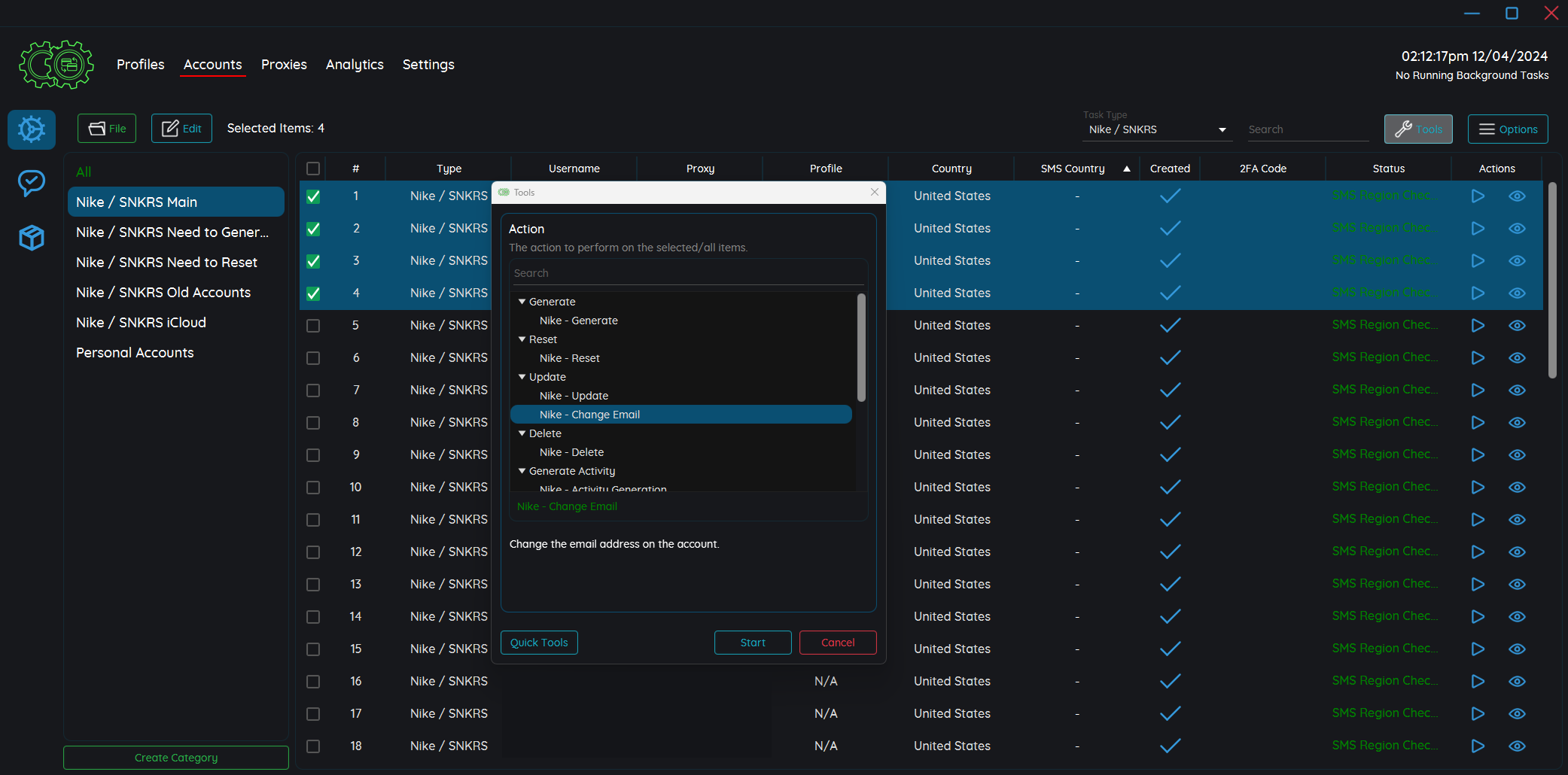The height and width of the screenshot is (775, 1568).
Task: Click the Edit pencil button
Action: (x=181, y=129)
